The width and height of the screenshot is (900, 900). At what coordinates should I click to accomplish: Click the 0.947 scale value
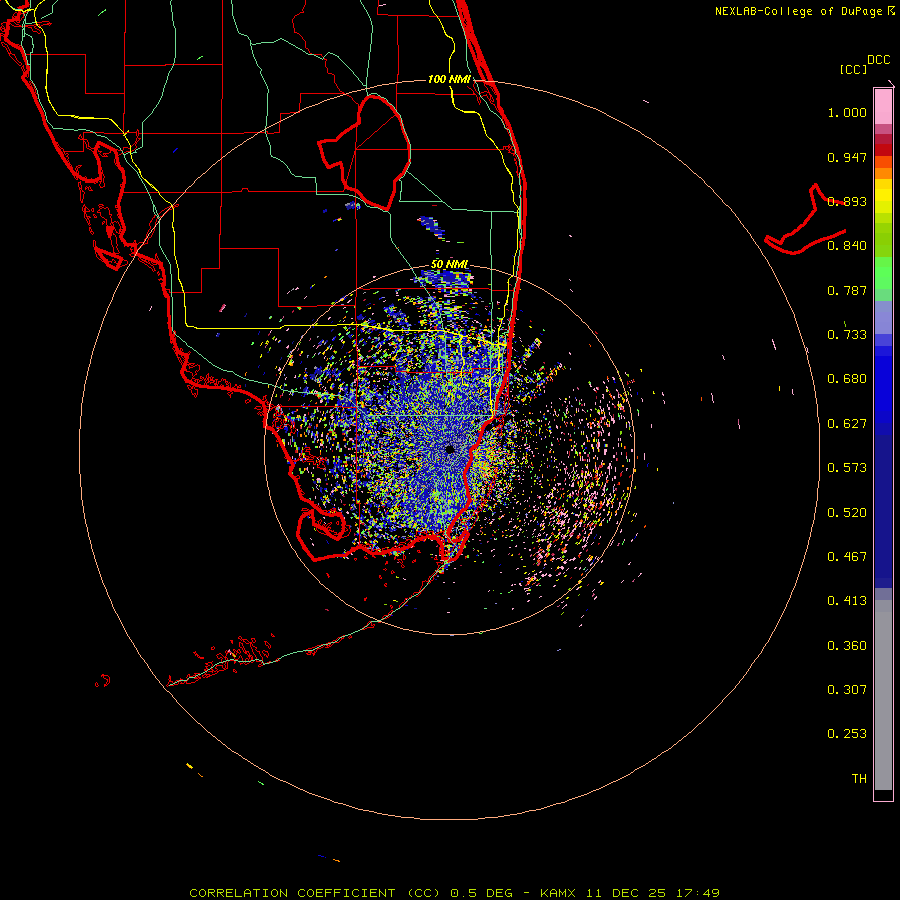(847, 157)
